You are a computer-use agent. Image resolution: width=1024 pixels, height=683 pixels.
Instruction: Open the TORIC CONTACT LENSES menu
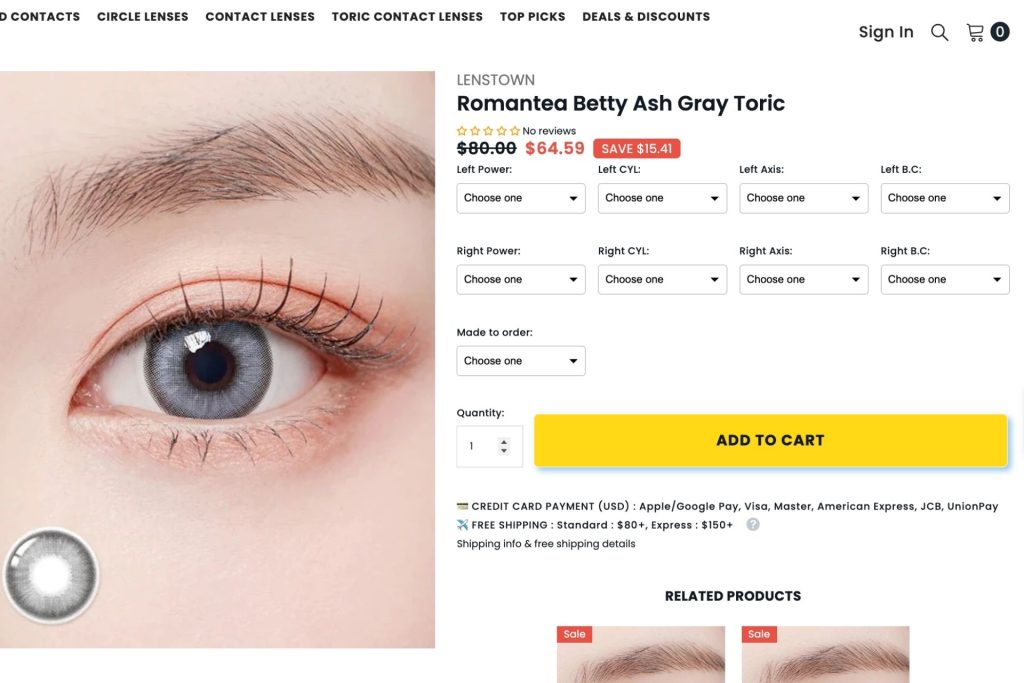pyautogui.click(x=406, y=16)
